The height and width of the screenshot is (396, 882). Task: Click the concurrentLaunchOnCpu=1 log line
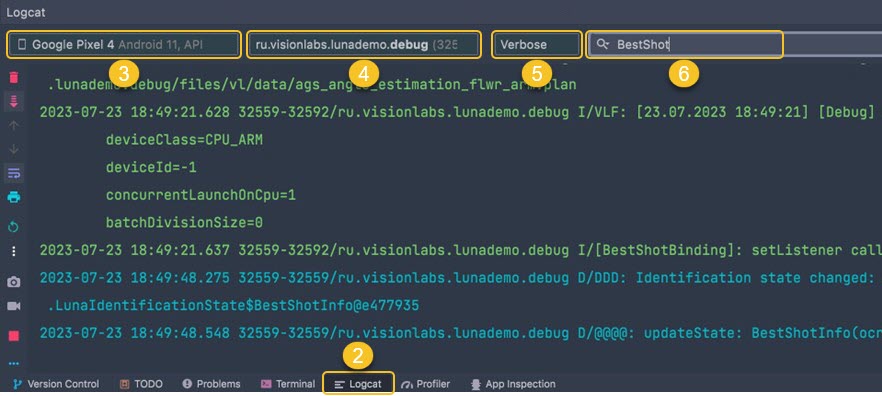tap(201, 195)
